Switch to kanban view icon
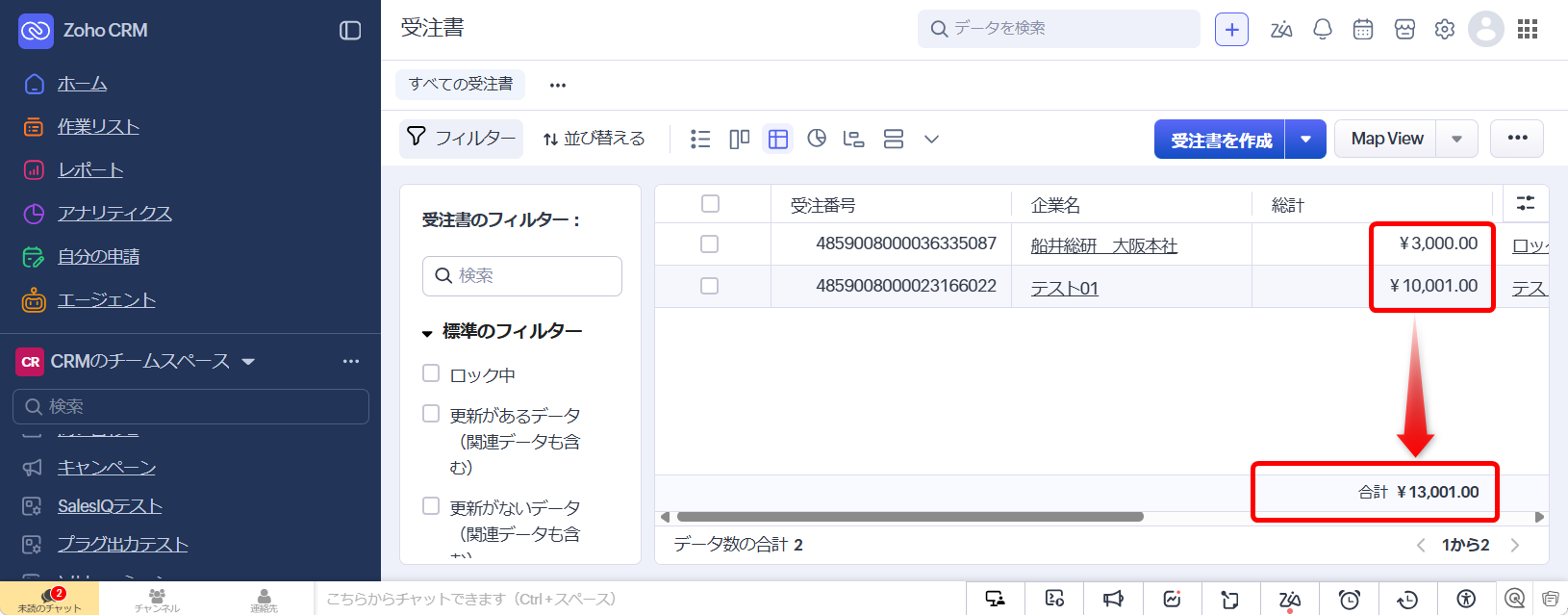Image resolution: width=1568 pixels, height=615 pixels. click(x=739, y=140)
